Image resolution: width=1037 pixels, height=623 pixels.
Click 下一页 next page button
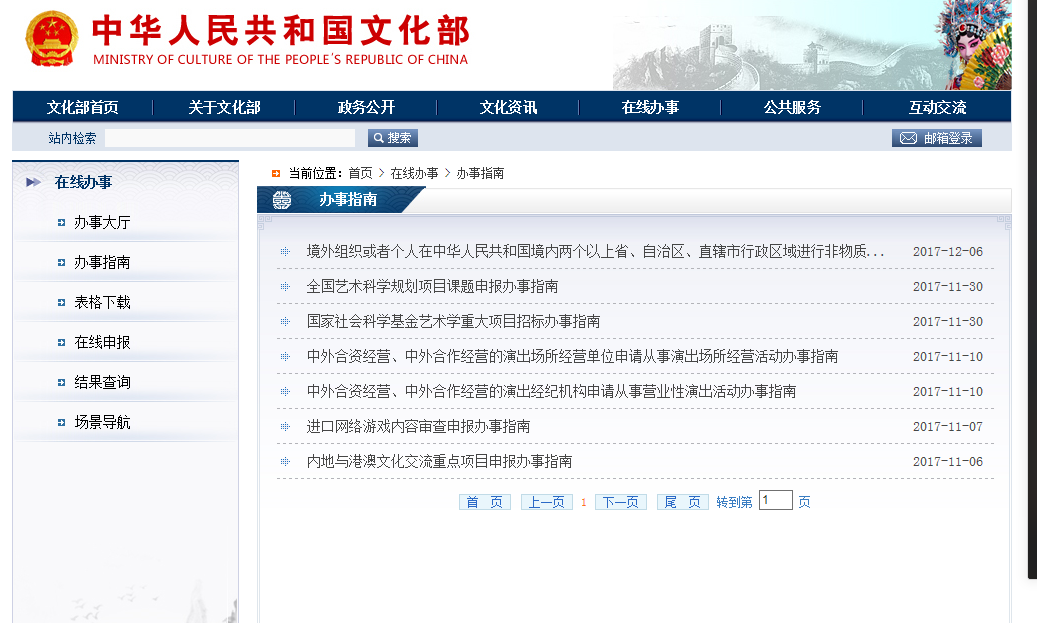coord(621,502)
